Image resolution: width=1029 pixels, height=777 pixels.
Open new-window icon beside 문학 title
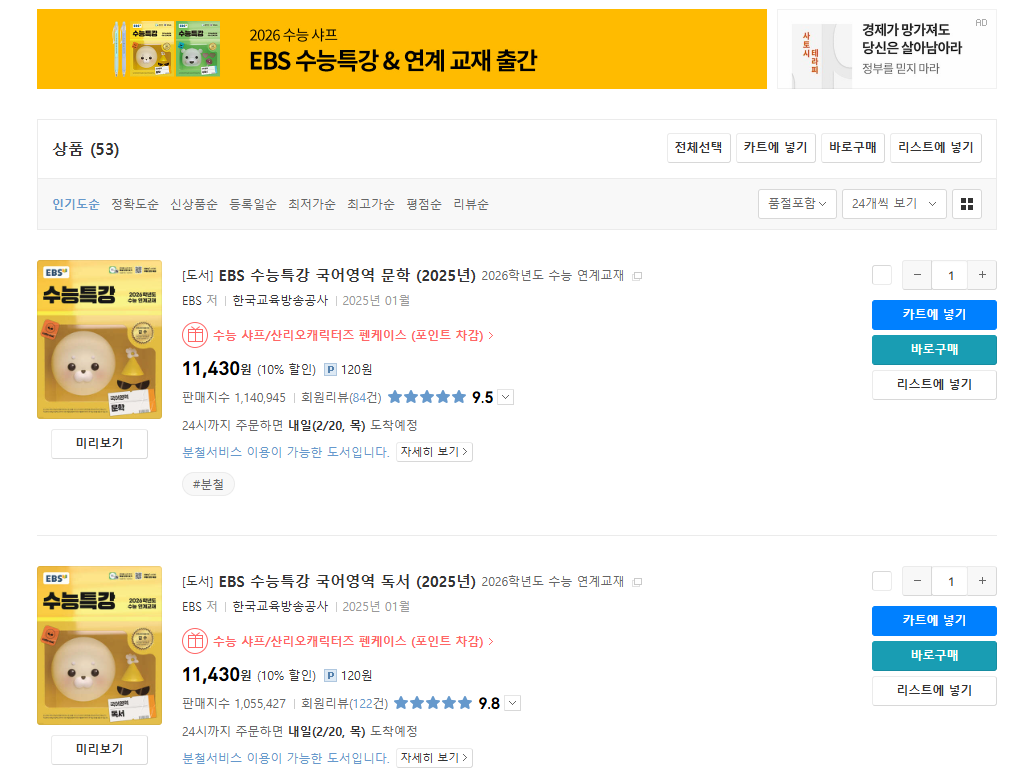(637, 276)
